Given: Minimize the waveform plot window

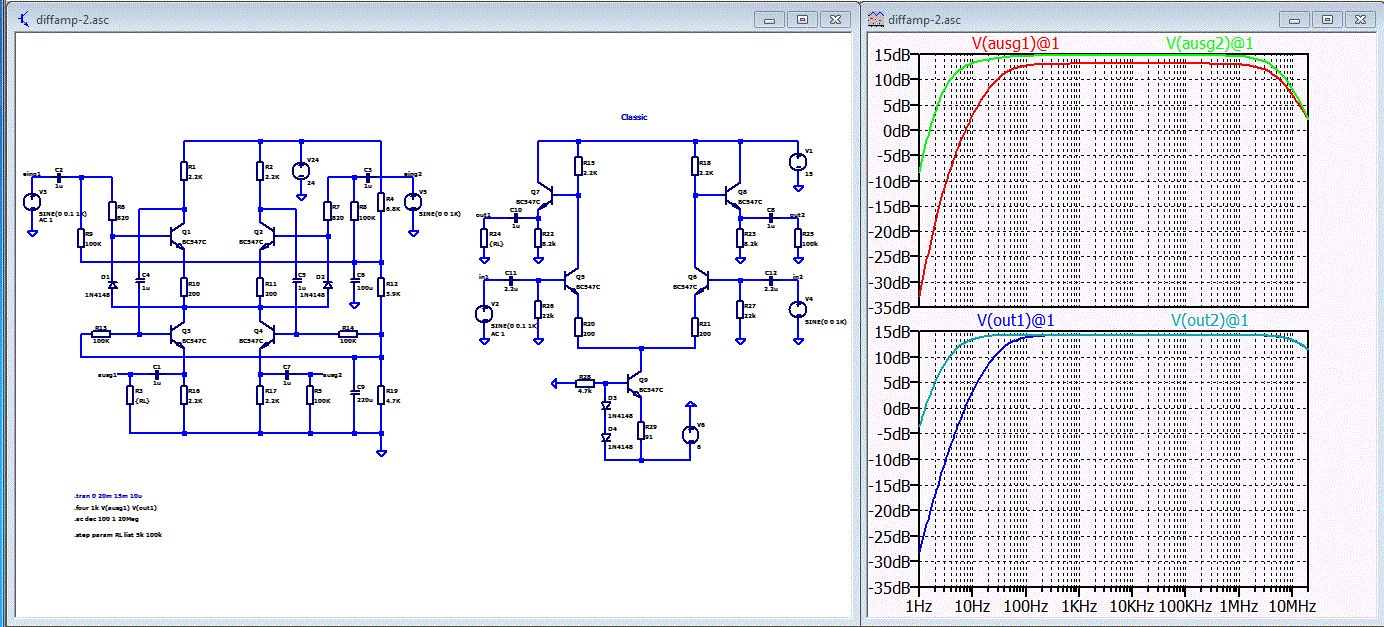Looking at the screenshot, I should (1294, 19).
